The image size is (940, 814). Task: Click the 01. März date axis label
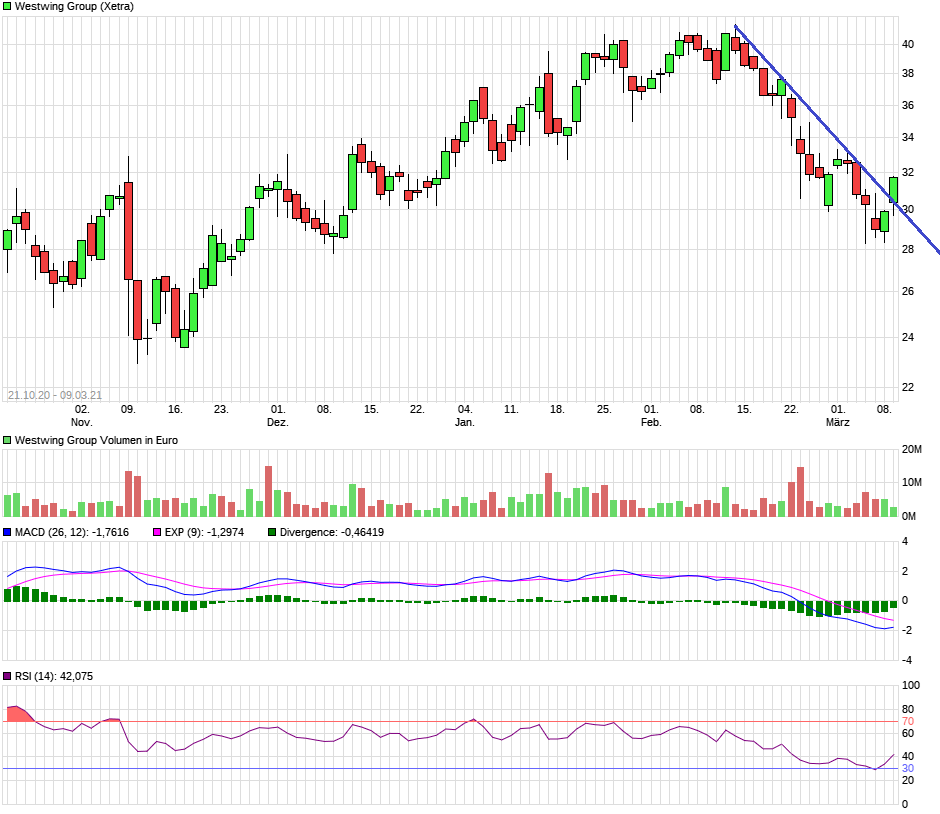tap(837, 415)
